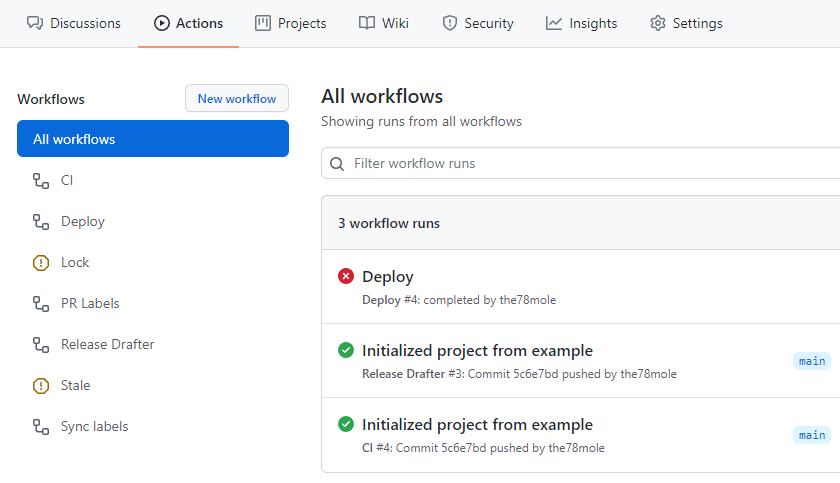840x483 pixels.
Task: Open repository Settings tab
Action: coord(686,23)
